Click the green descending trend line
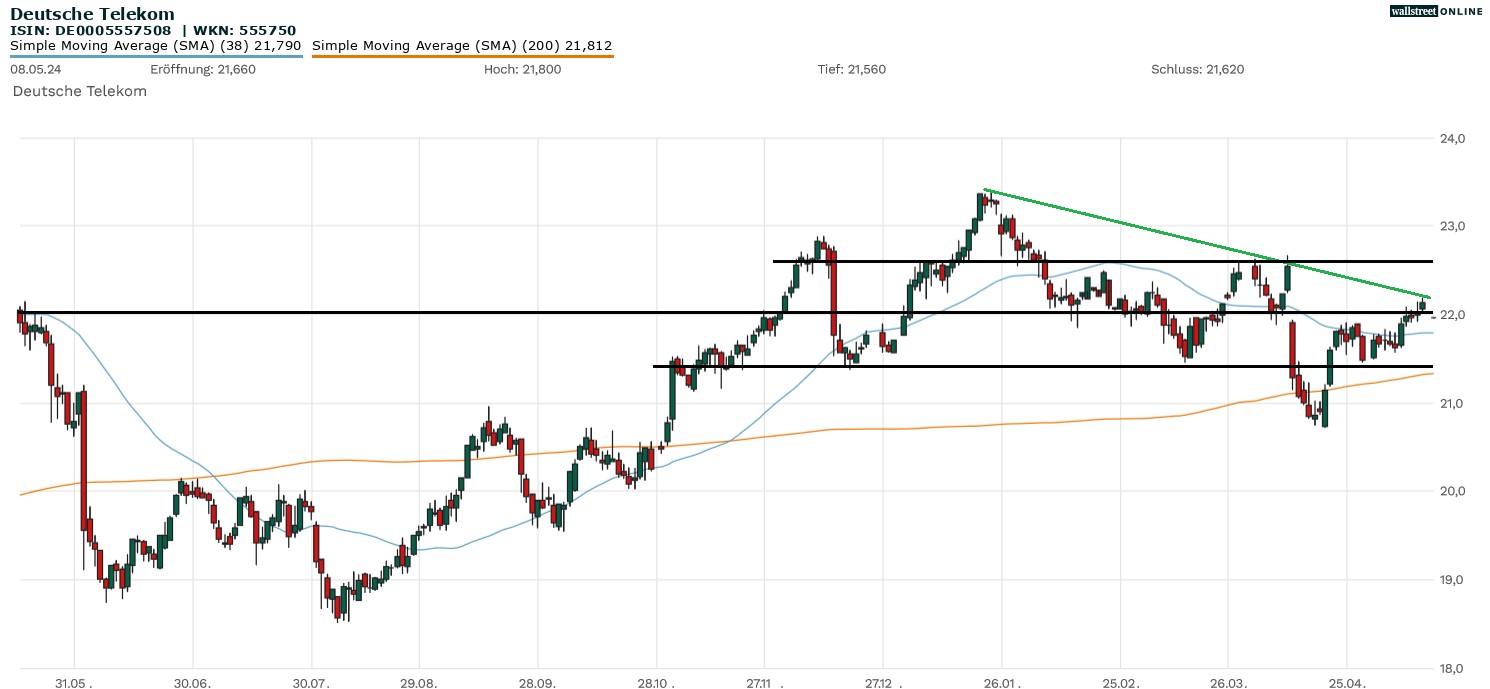 (1207, 243)
